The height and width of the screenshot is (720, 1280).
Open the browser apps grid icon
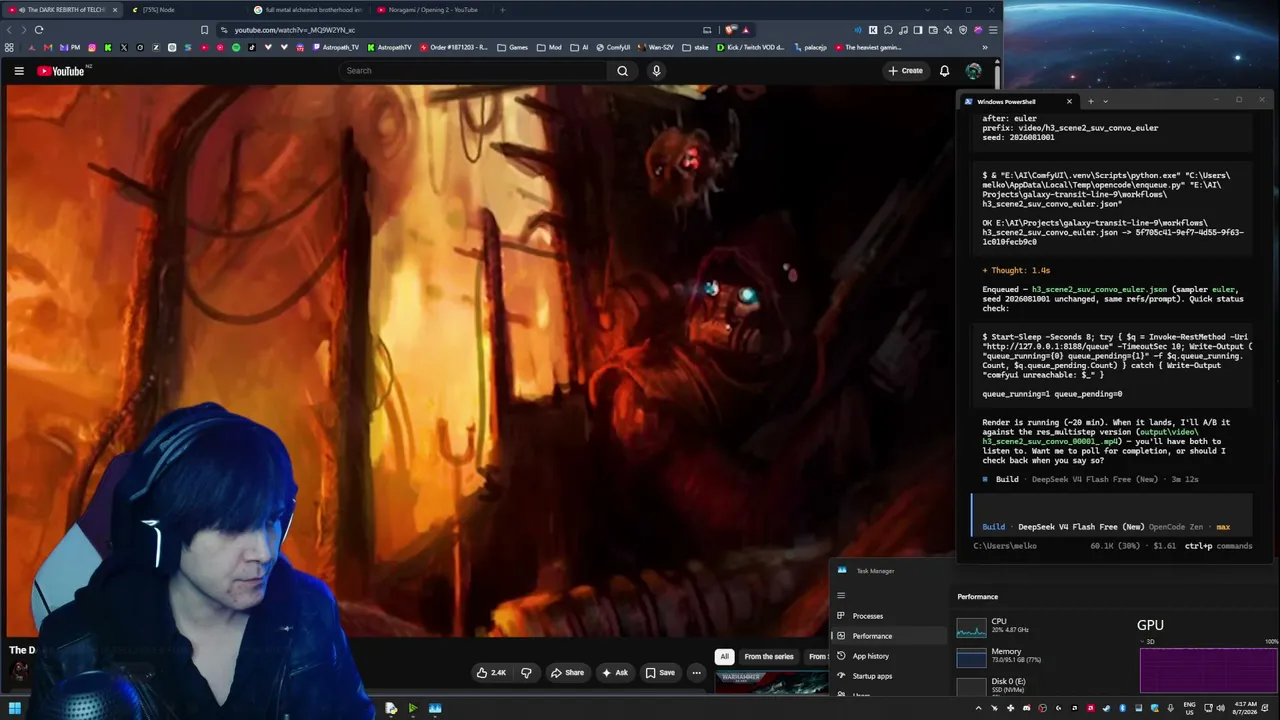[x=9, y=47]
